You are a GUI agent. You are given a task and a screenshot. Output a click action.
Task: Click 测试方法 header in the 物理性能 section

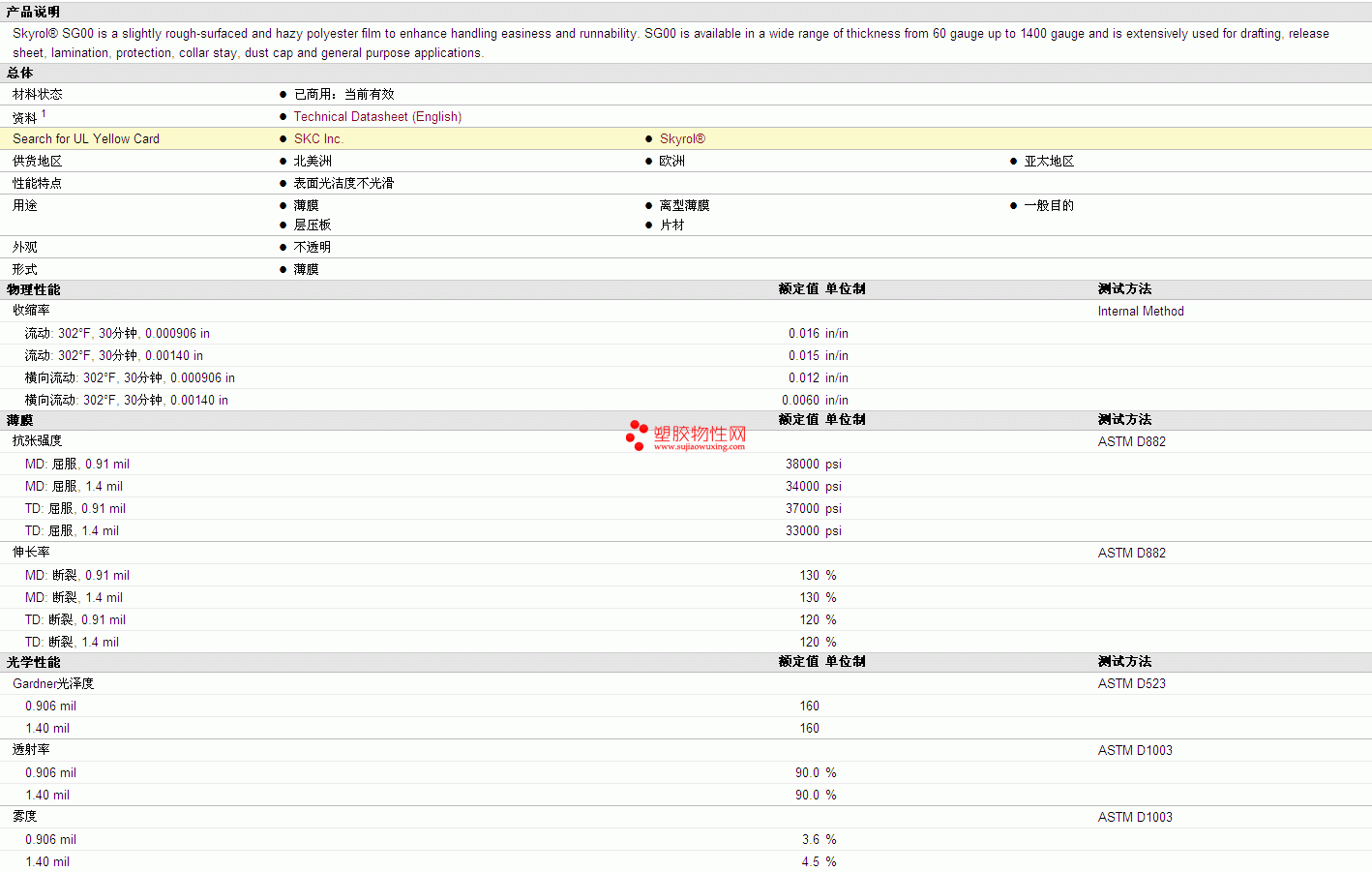point(1124,288)
